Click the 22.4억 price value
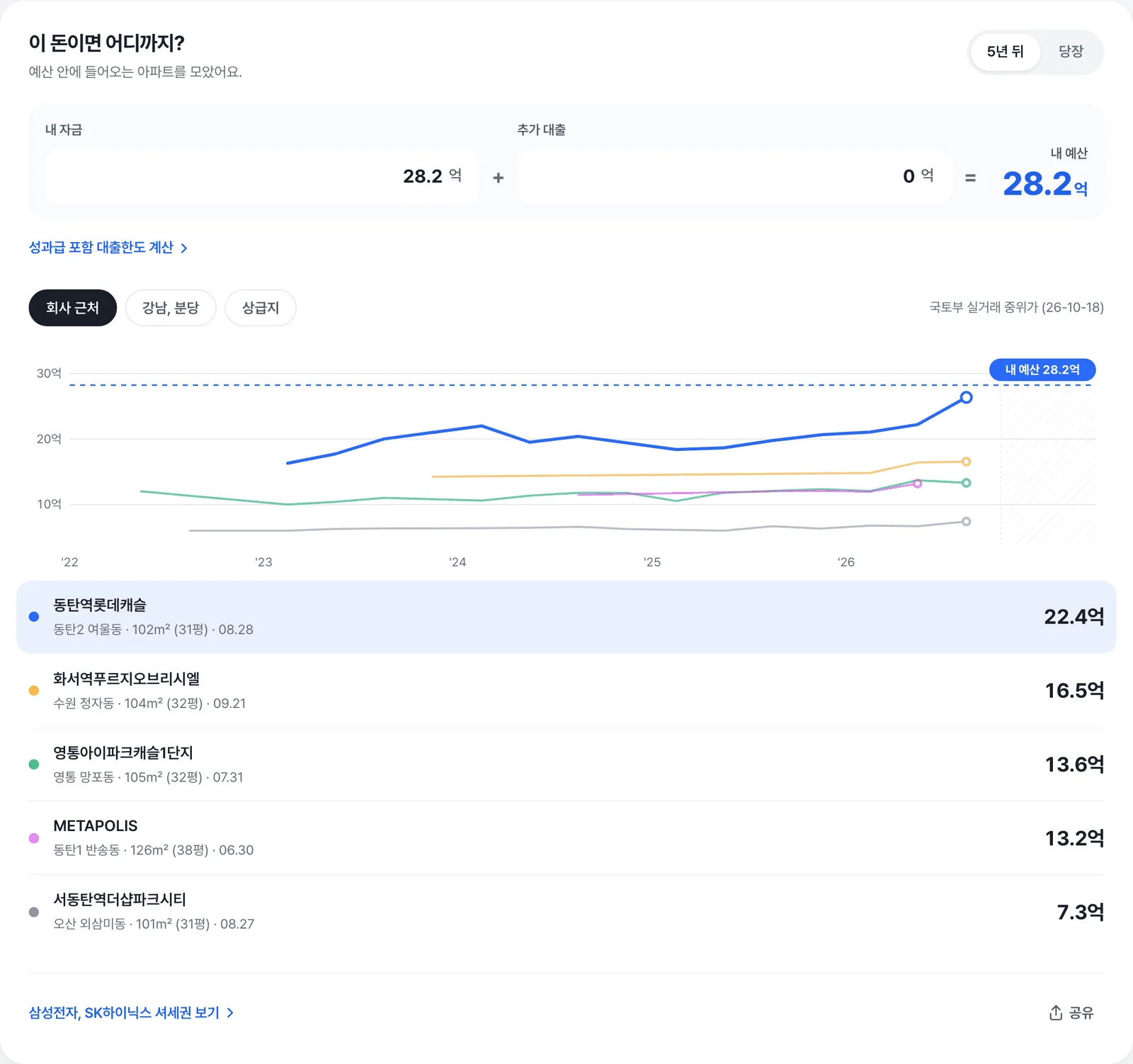Screen dimensions: 1133x1064 pos(1074,617)
